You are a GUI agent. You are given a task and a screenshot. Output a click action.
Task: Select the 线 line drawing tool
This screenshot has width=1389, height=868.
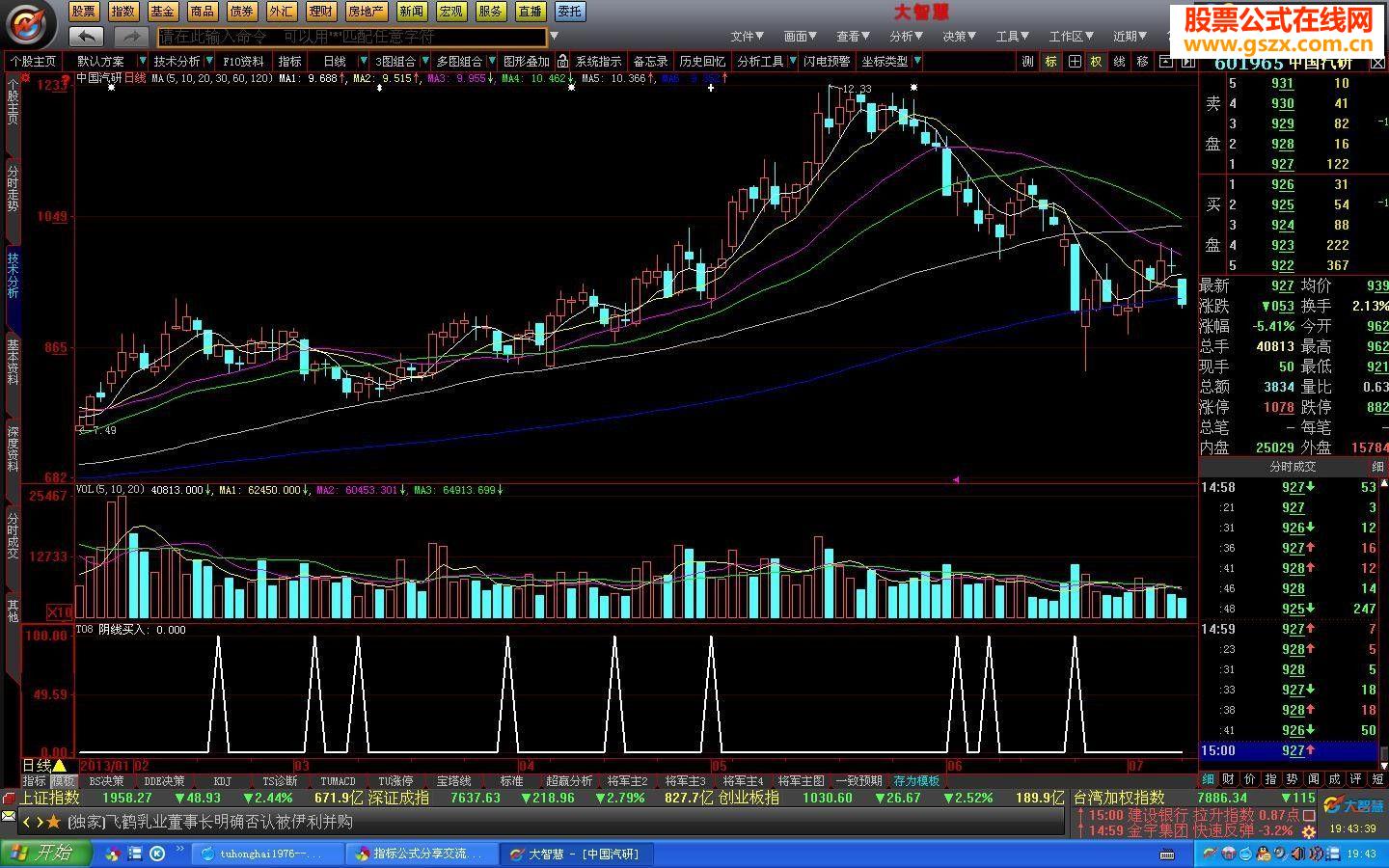tap(1119, 61)
